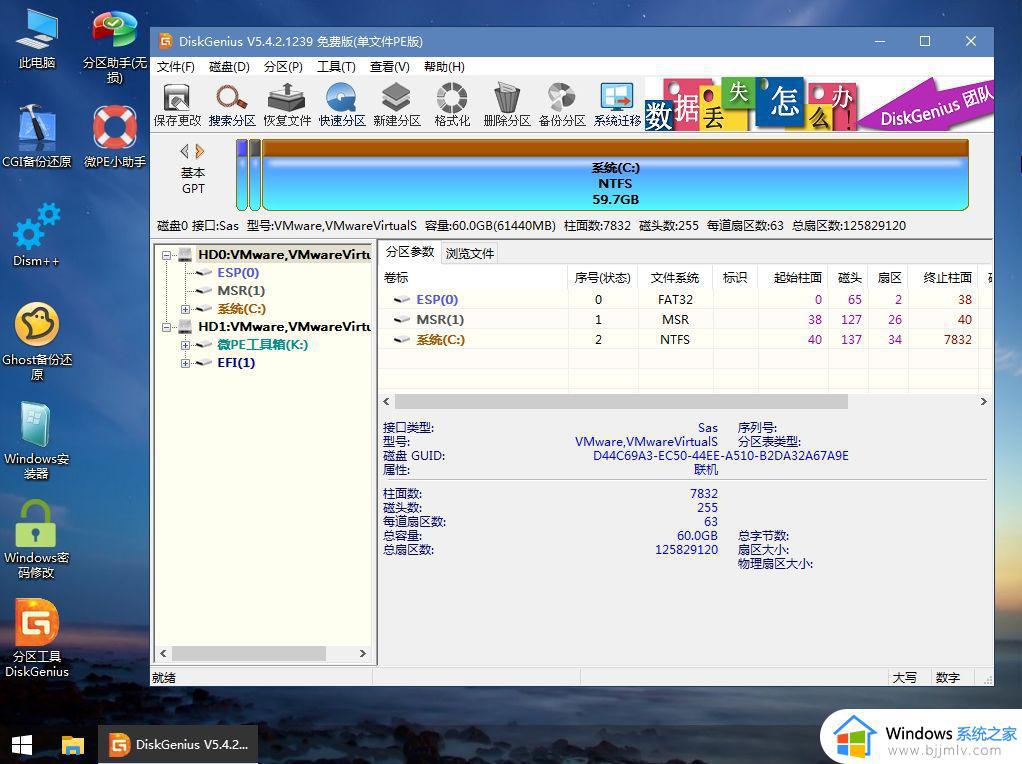The height and width of the screenshot is (764, 1022).
Task: Create a New Partition (新建分区)
Action: tap(396, 104)
